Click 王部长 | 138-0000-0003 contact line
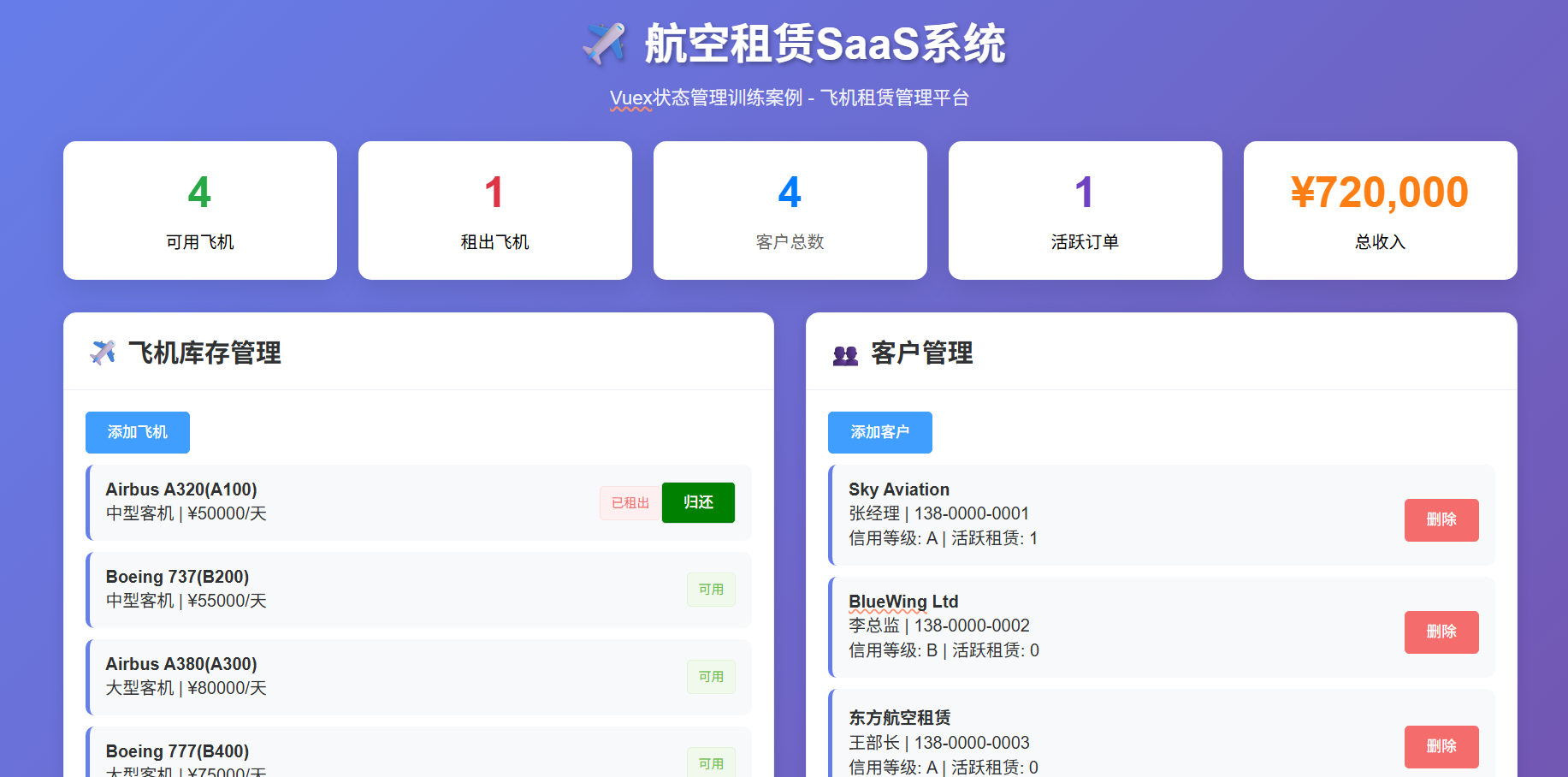 coord(939,743)
